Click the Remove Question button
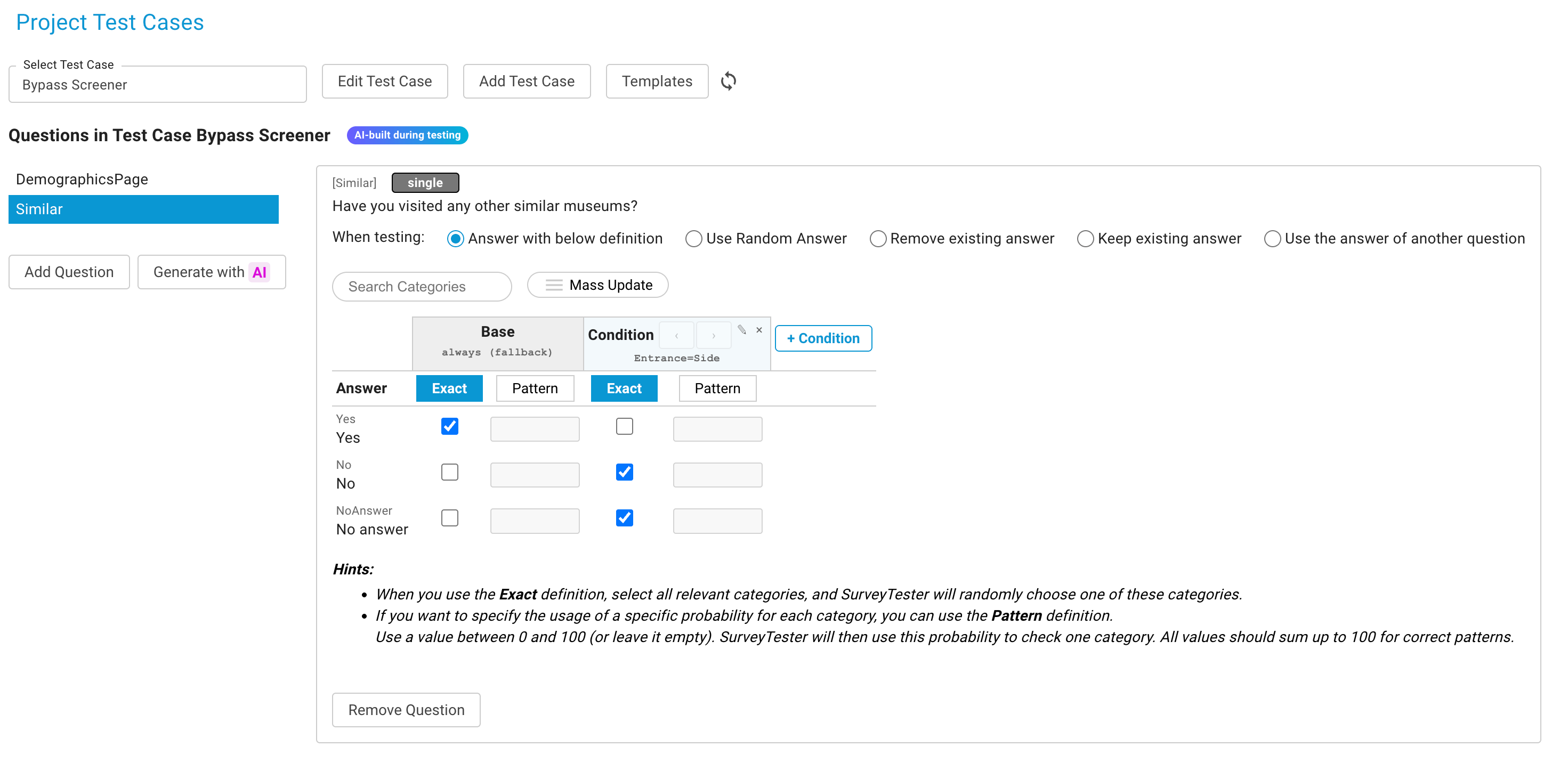 pos(406,710)
